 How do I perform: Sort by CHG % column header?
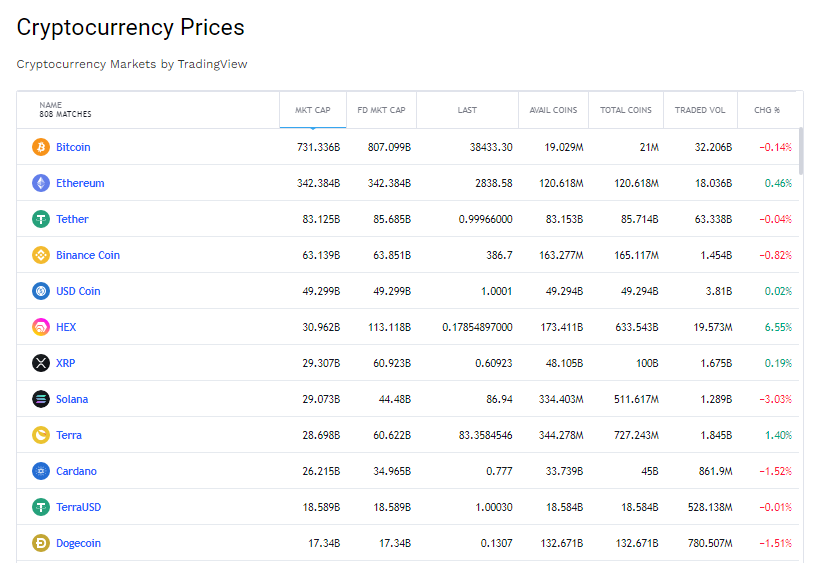tap(767, 110)
